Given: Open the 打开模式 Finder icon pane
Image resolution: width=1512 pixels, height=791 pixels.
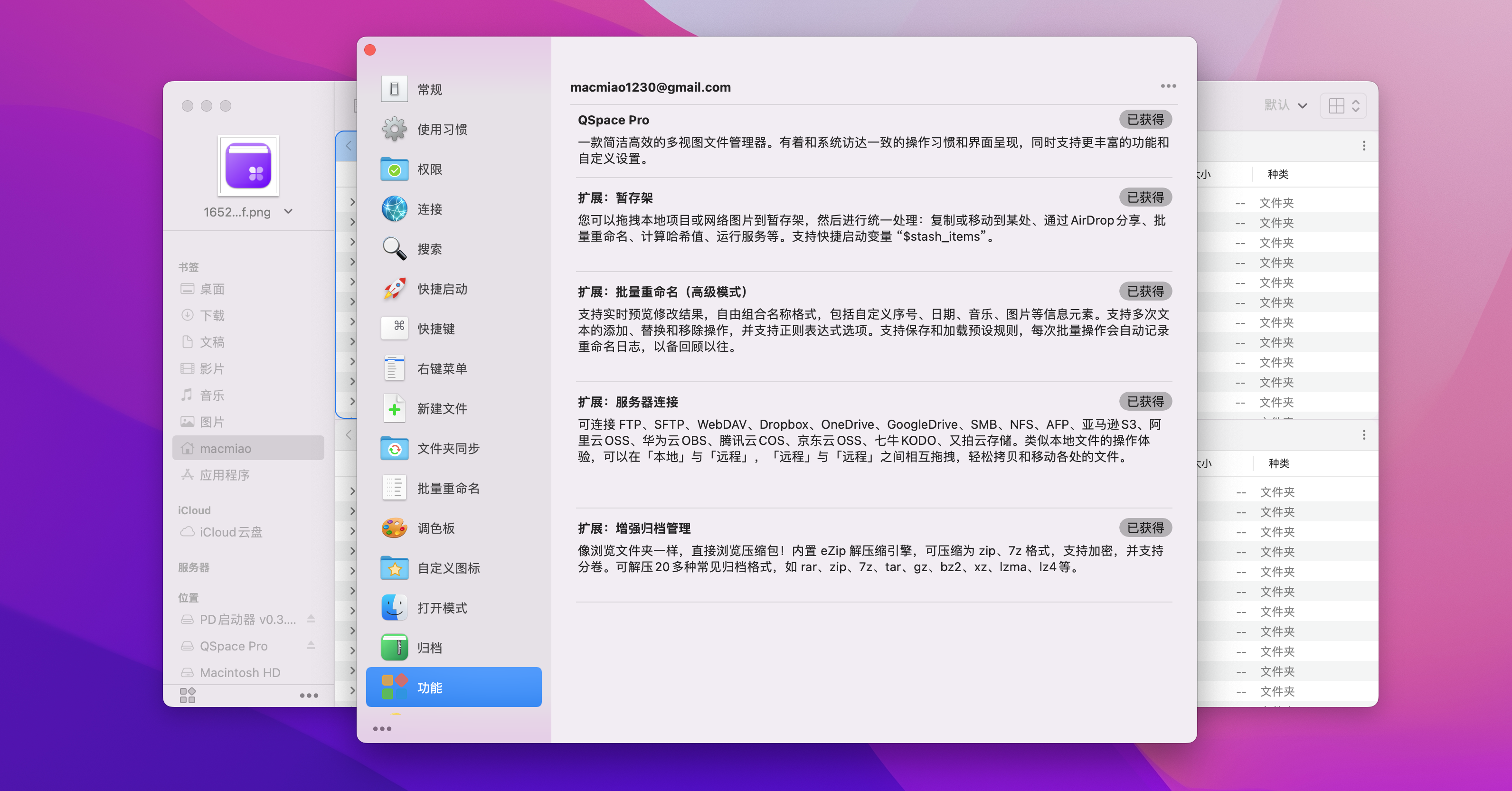Looking at the screenshot, I should coord(395,608).
